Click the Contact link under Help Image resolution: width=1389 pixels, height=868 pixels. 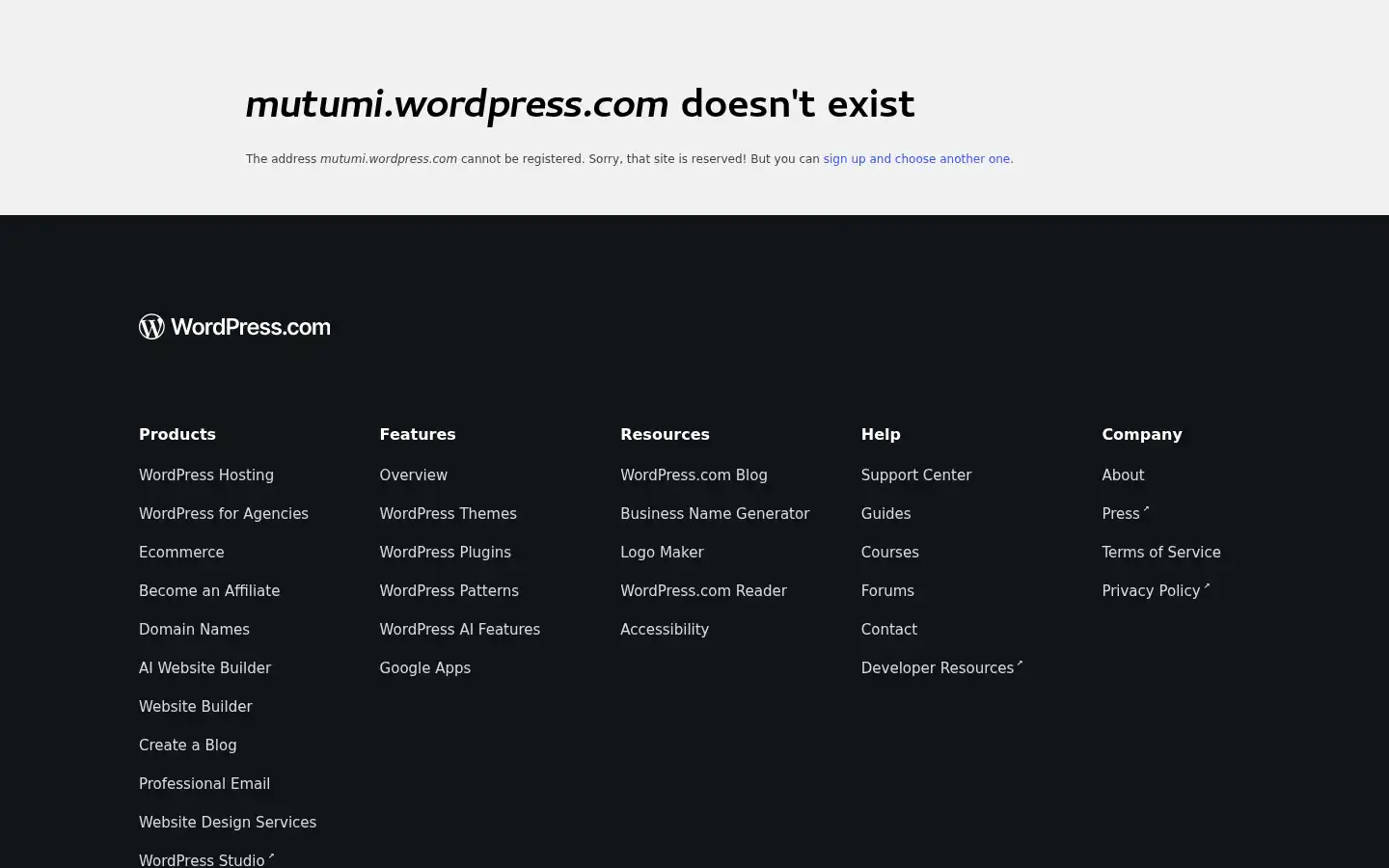[x=889, y=629]
